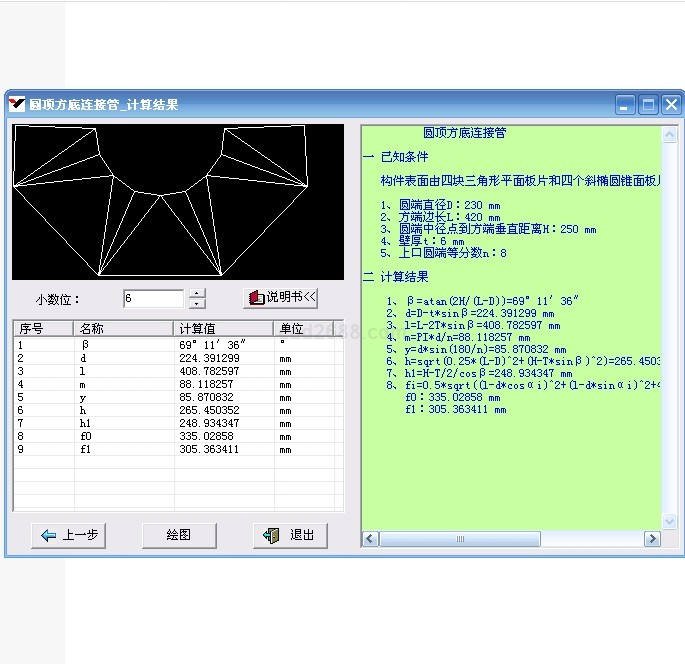This screenshot has height=664, width=685.
Task: Decrease decimal places with down stepper
Action: click(x=197, y=303)
